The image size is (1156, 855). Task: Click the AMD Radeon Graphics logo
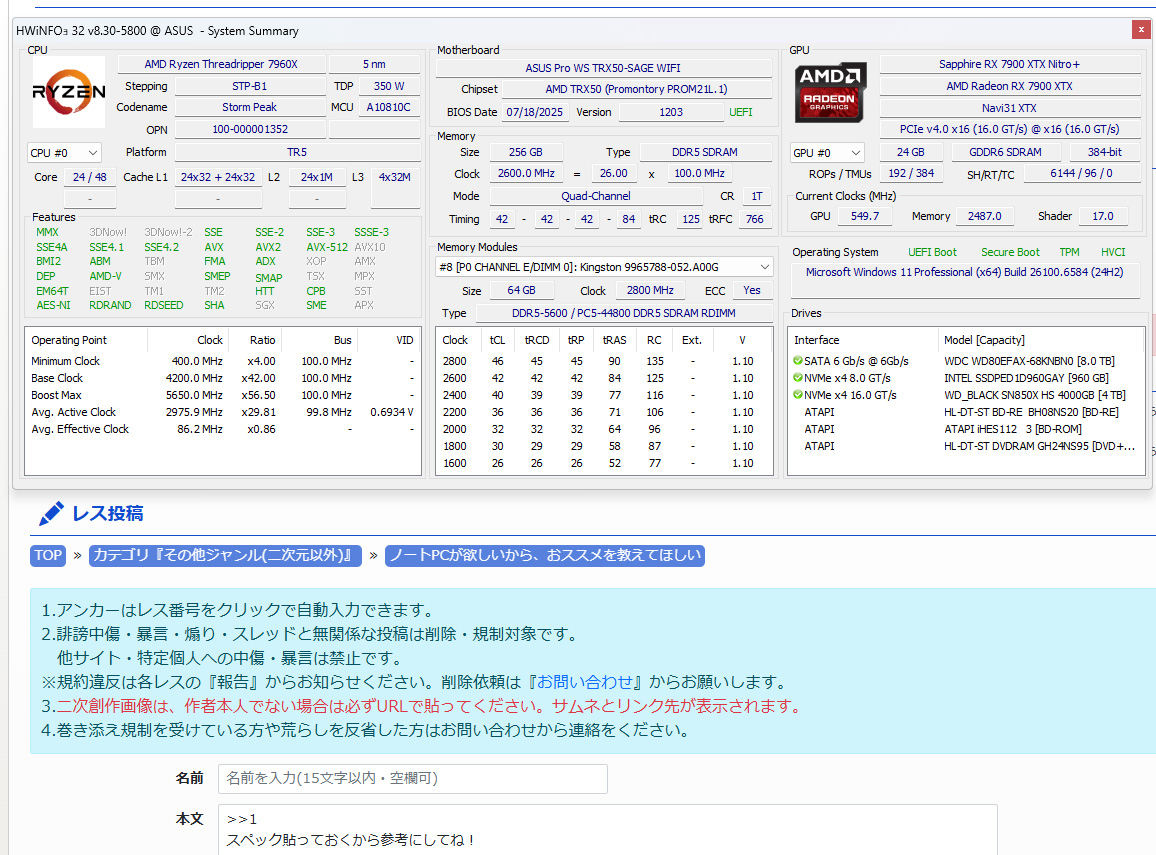coord(830,92)
